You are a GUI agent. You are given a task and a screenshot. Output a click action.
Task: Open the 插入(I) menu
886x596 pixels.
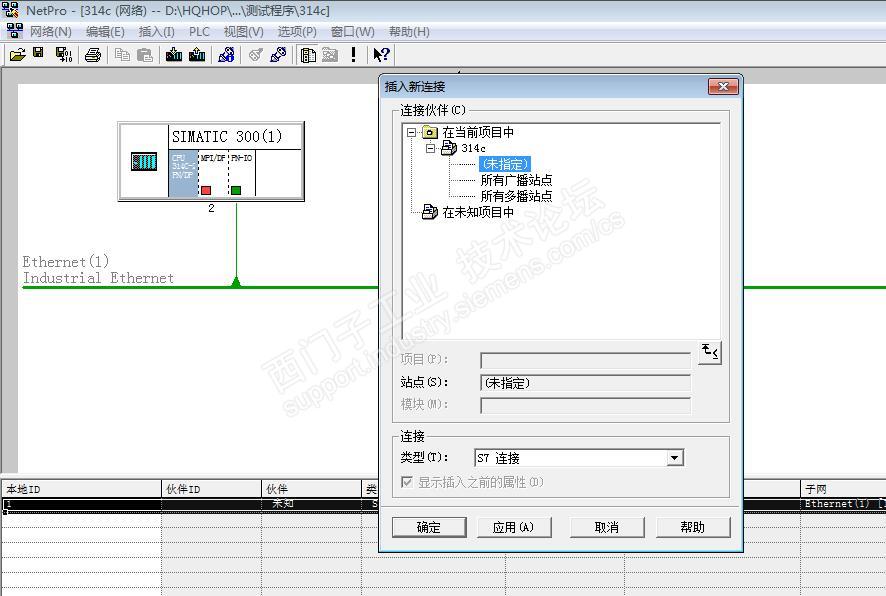tap(157, 32)
